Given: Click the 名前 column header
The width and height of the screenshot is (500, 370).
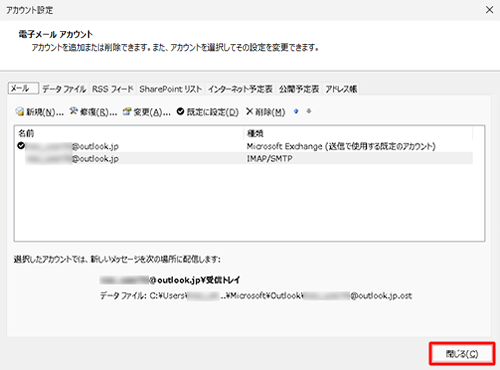Looking at the screenshot, I should (x=130, y=133).
